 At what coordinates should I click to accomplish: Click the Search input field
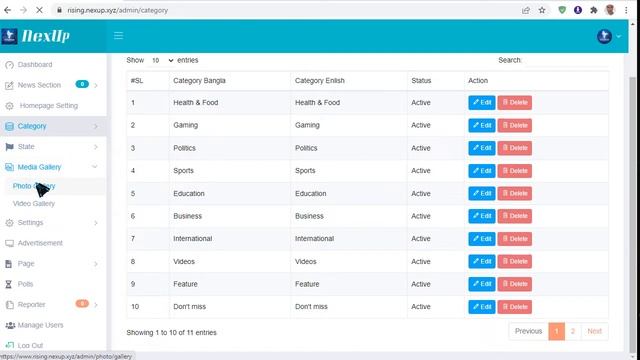(x=566, y=60)
